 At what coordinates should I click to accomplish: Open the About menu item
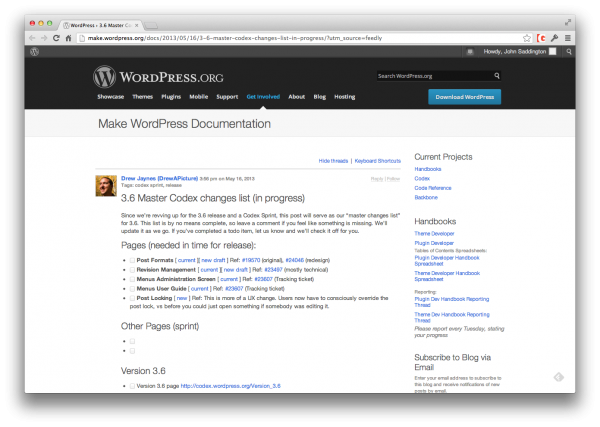(297, 97)
